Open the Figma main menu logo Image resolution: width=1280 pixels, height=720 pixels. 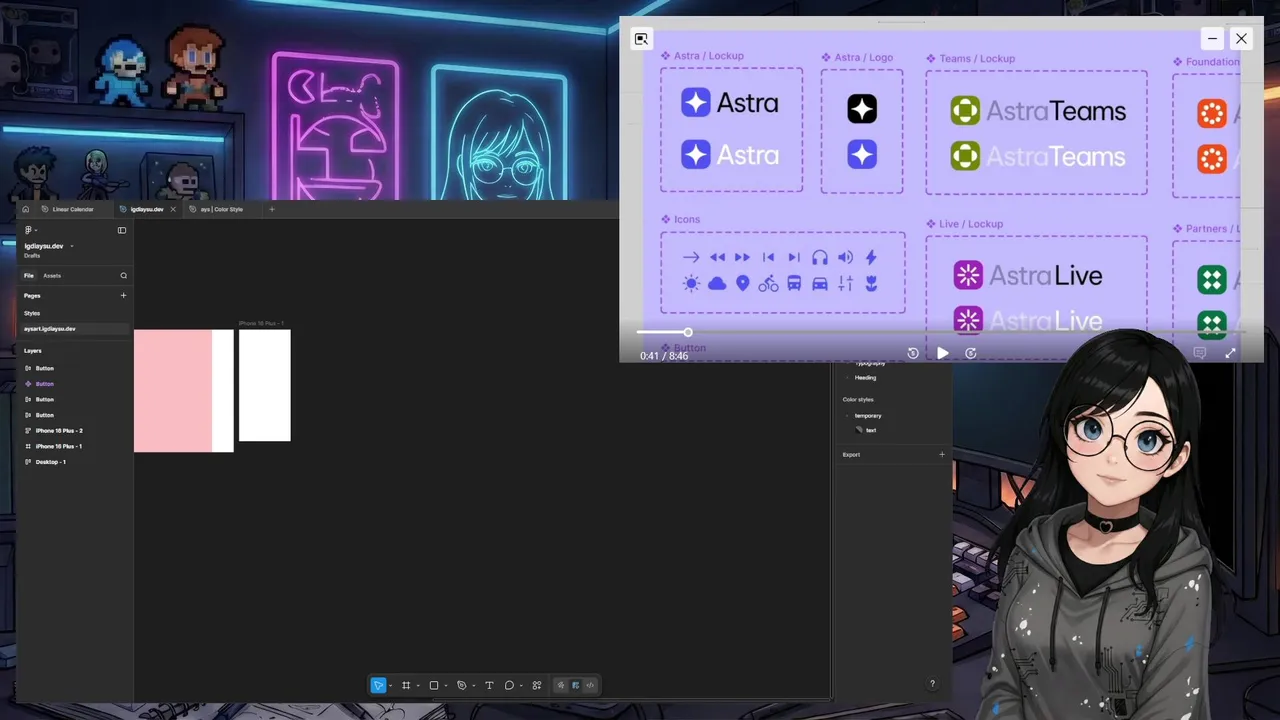click(29, 230)
